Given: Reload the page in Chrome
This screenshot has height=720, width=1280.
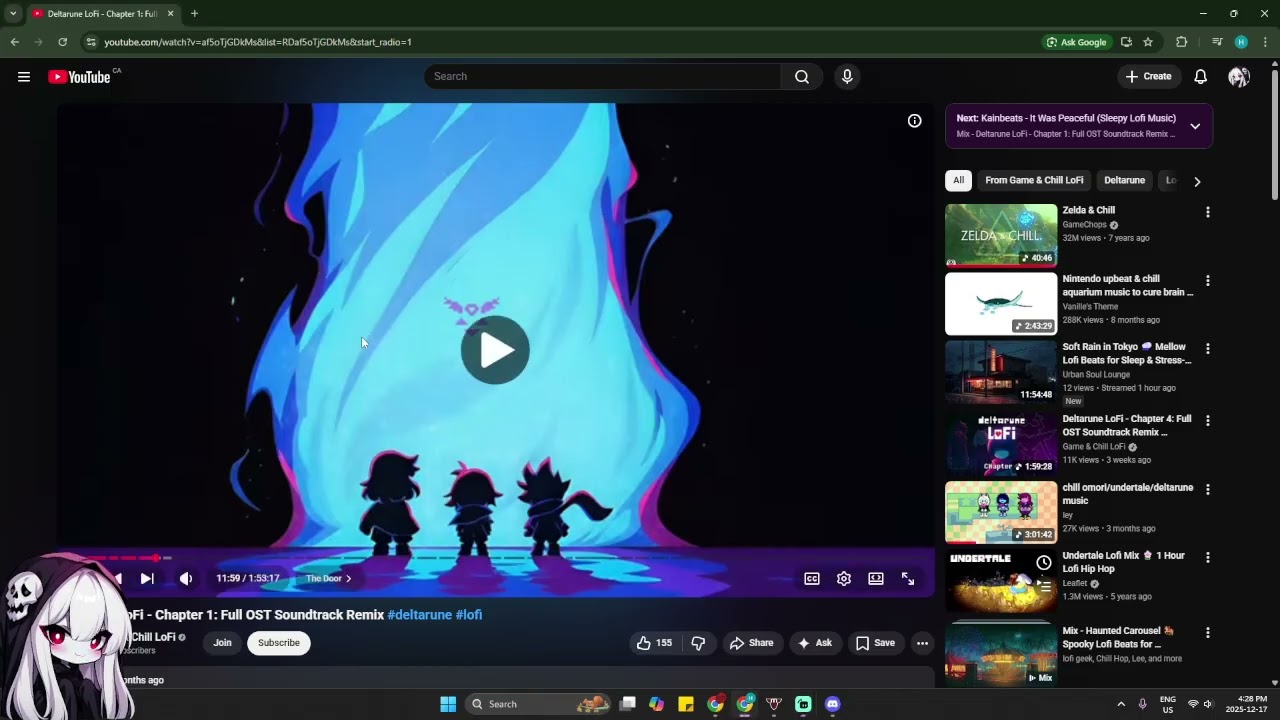Looking at the screenshot, I should [x=62, y=42].
